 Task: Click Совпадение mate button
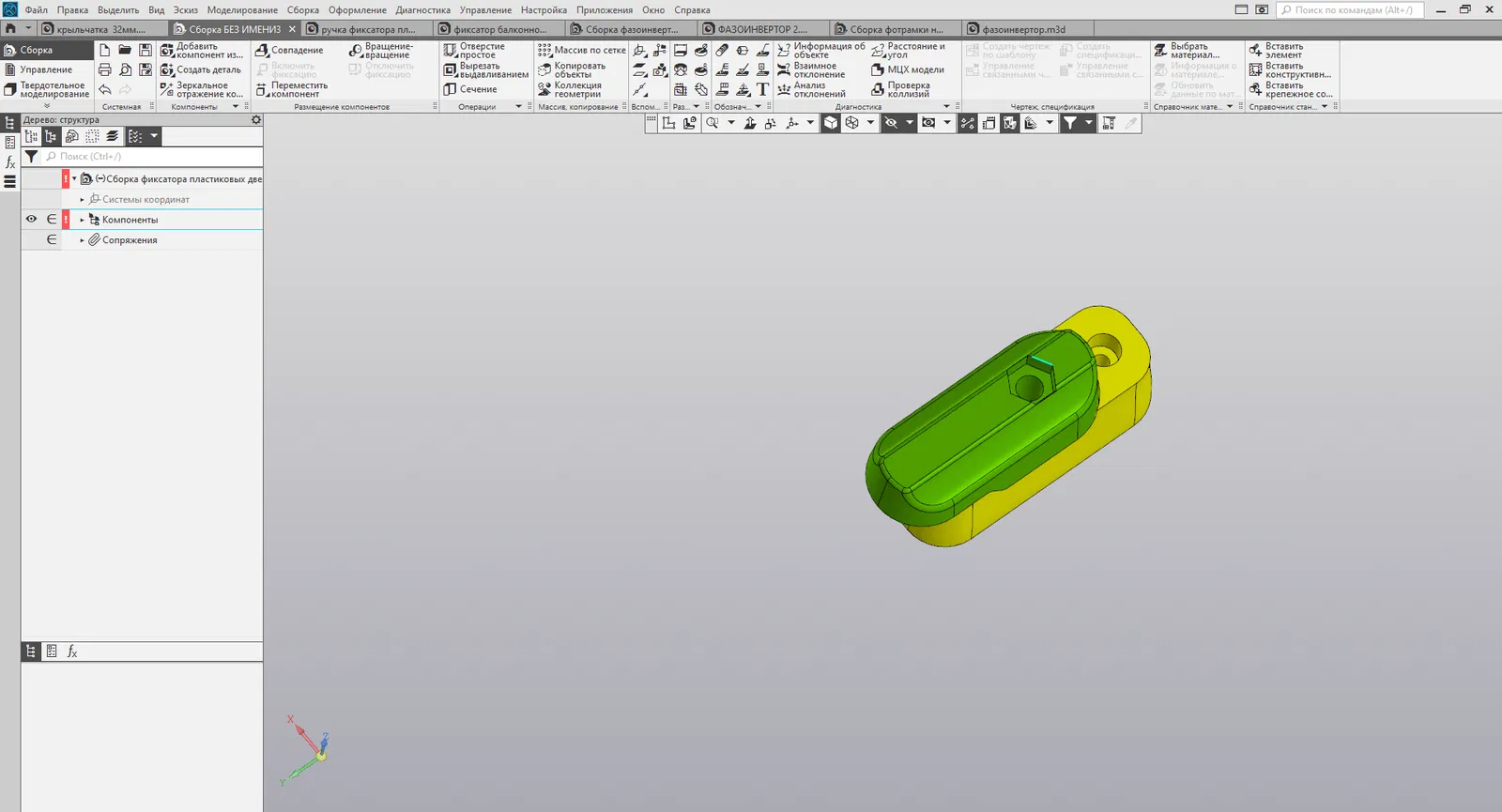coord(289,50)
